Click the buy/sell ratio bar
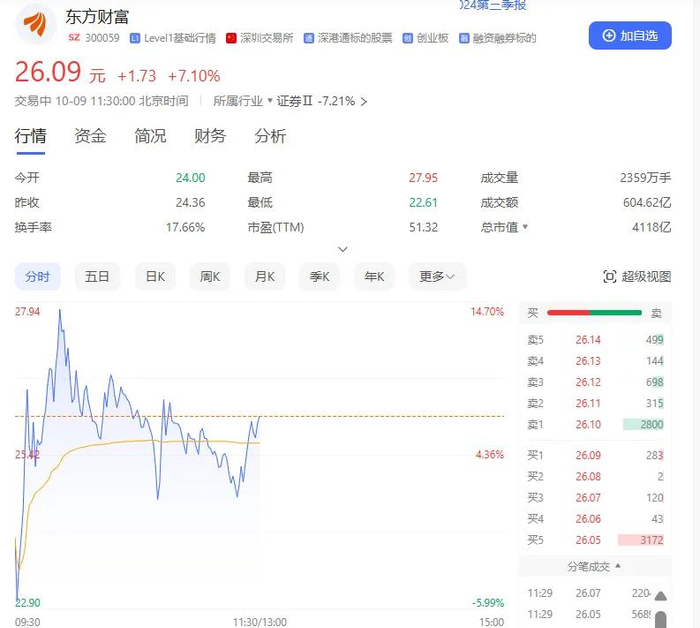700x628 pixels. pyautogui.click(x=594, y=312)
